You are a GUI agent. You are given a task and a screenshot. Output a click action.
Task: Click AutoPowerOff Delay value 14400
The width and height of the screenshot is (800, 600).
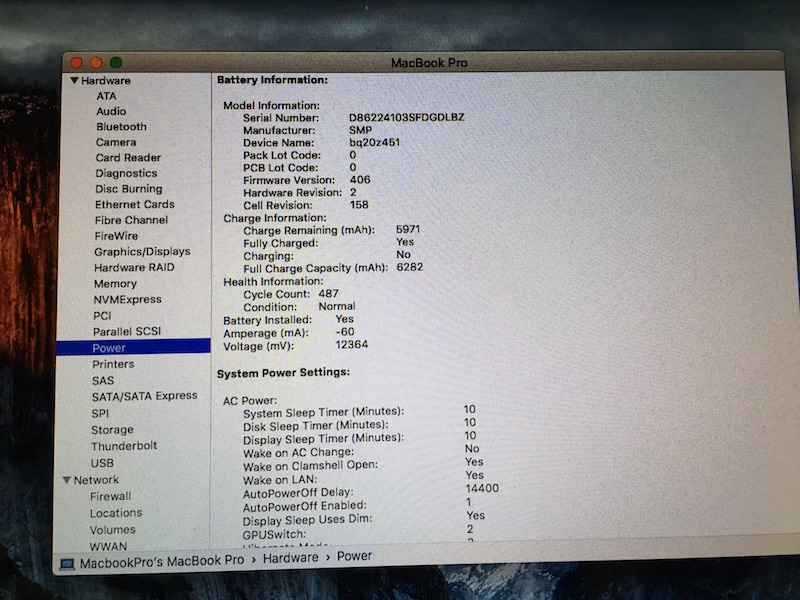(x=482, y=488)
